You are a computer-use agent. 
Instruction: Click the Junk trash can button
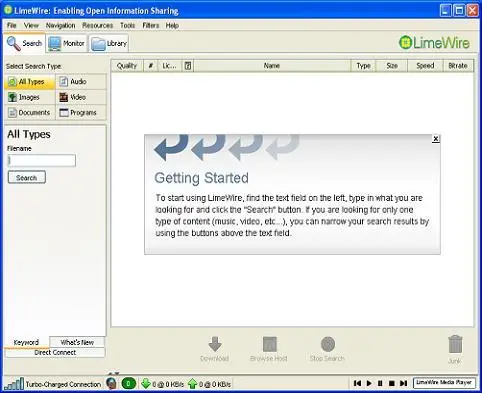(455, 350)
